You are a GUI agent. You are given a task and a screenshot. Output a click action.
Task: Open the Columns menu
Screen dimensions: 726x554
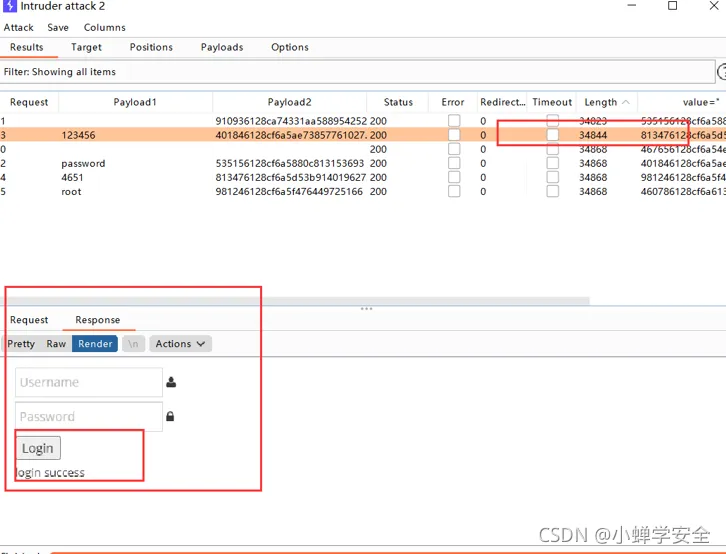click(105, 28)
